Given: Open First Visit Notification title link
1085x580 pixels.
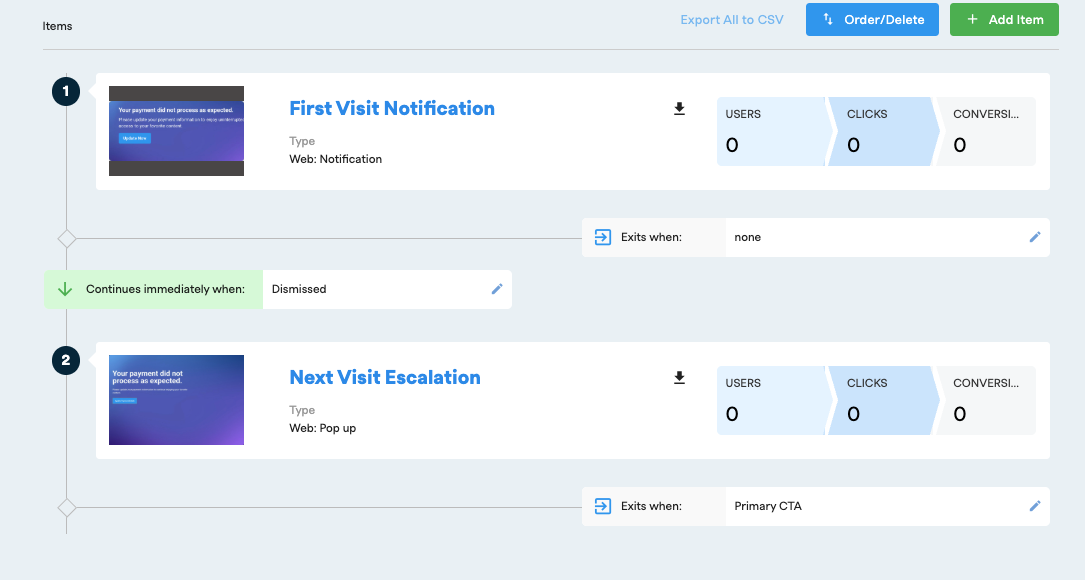Looking at the screenshot, I should [392, 108].
